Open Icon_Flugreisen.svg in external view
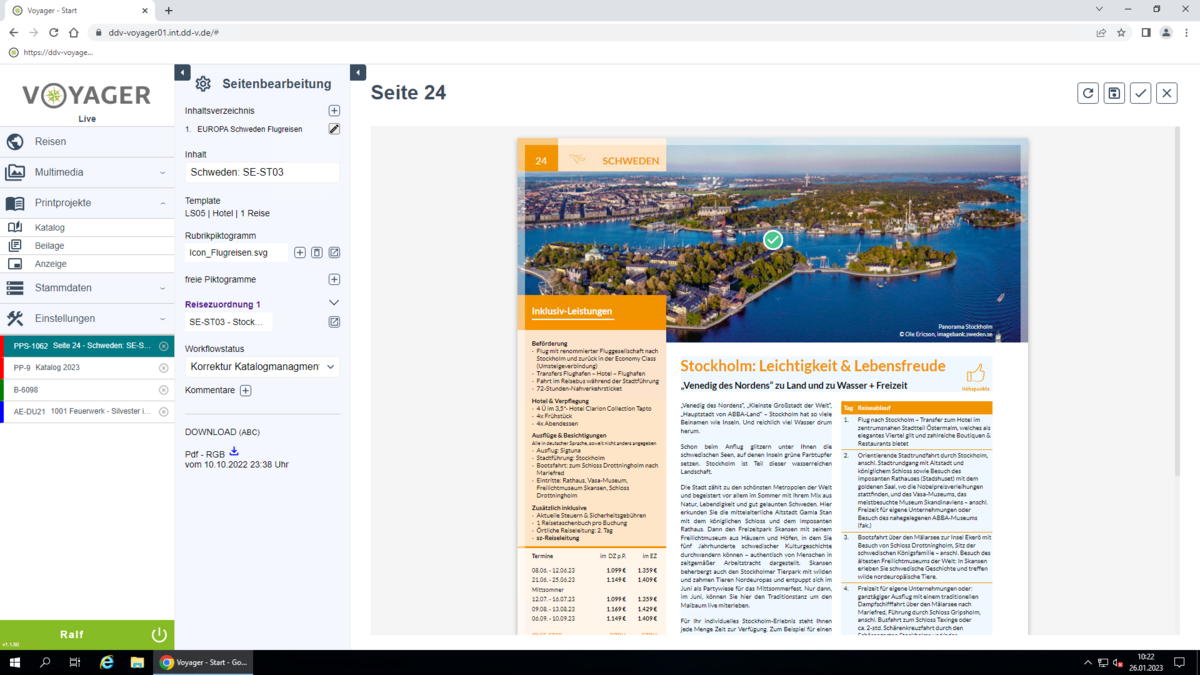Viewport: 1200px width, 675px height. click(334, 253)
